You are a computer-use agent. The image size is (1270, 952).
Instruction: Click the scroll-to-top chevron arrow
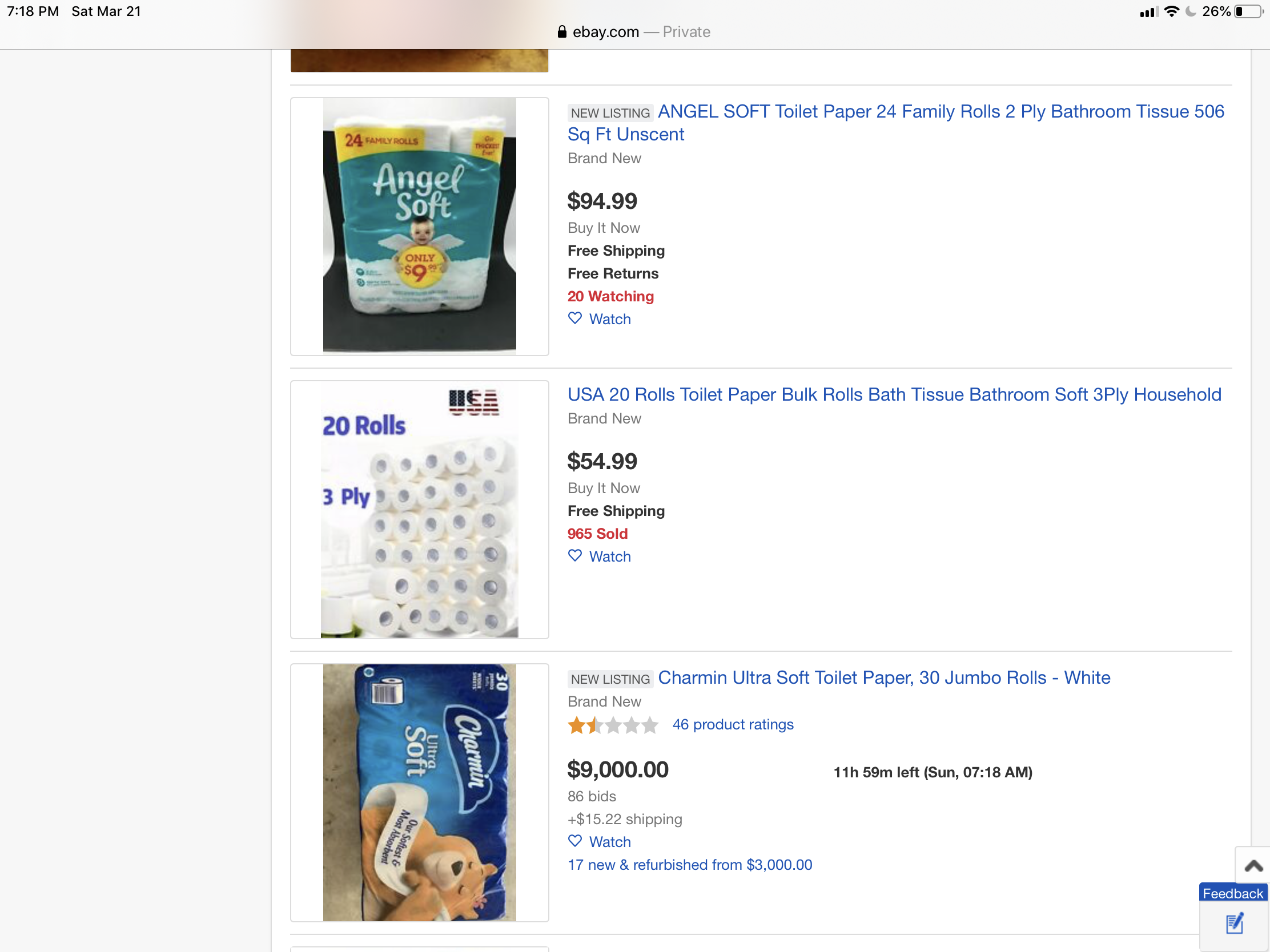click(x=1253, y=865)
